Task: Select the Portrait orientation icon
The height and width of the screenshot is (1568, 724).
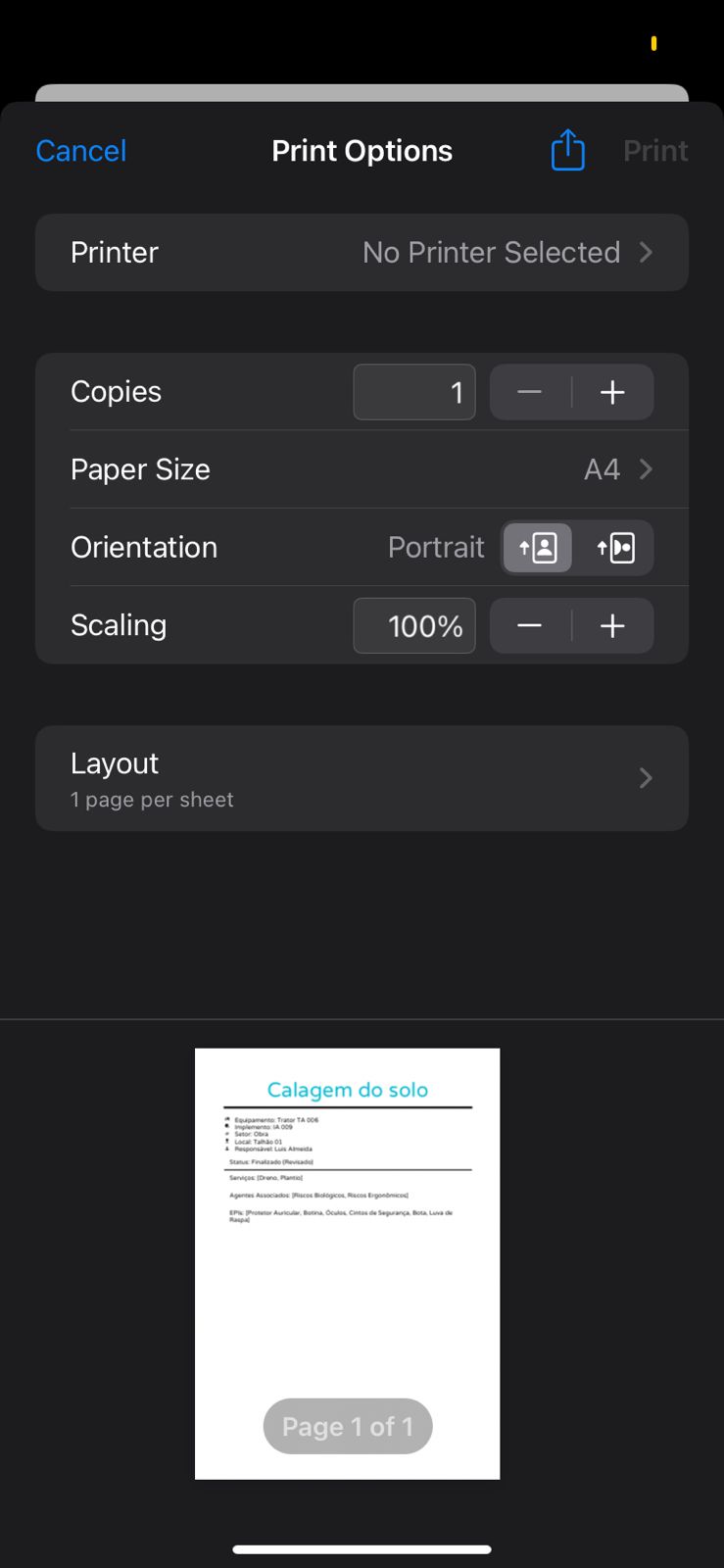Action: pyautogui.click(x=537, y=547)
